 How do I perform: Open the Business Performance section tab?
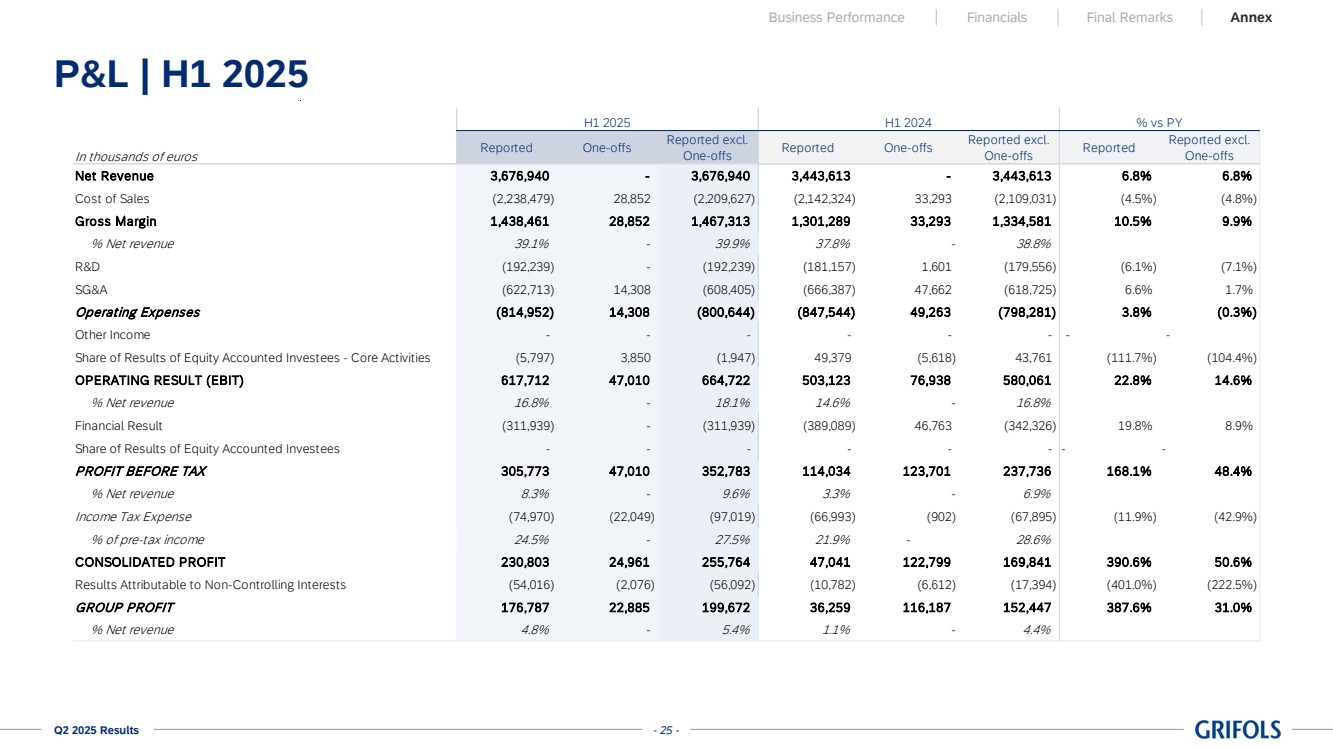[x=836, y=17]
